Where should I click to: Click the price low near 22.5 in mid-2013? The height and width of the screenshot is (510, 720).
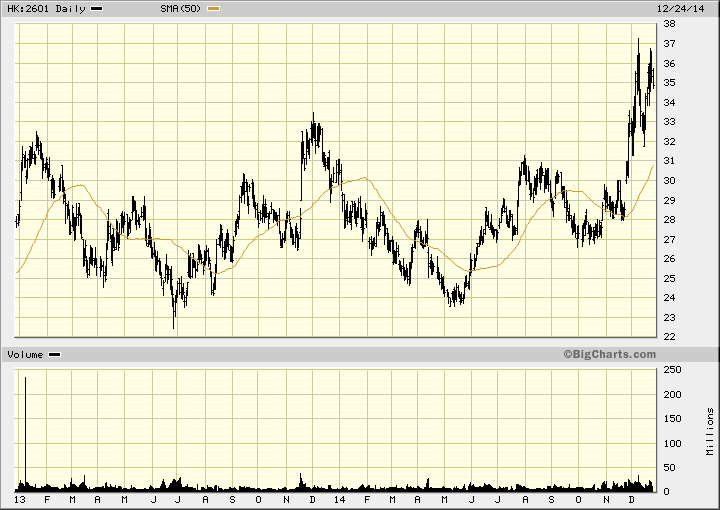coord(174,326)
